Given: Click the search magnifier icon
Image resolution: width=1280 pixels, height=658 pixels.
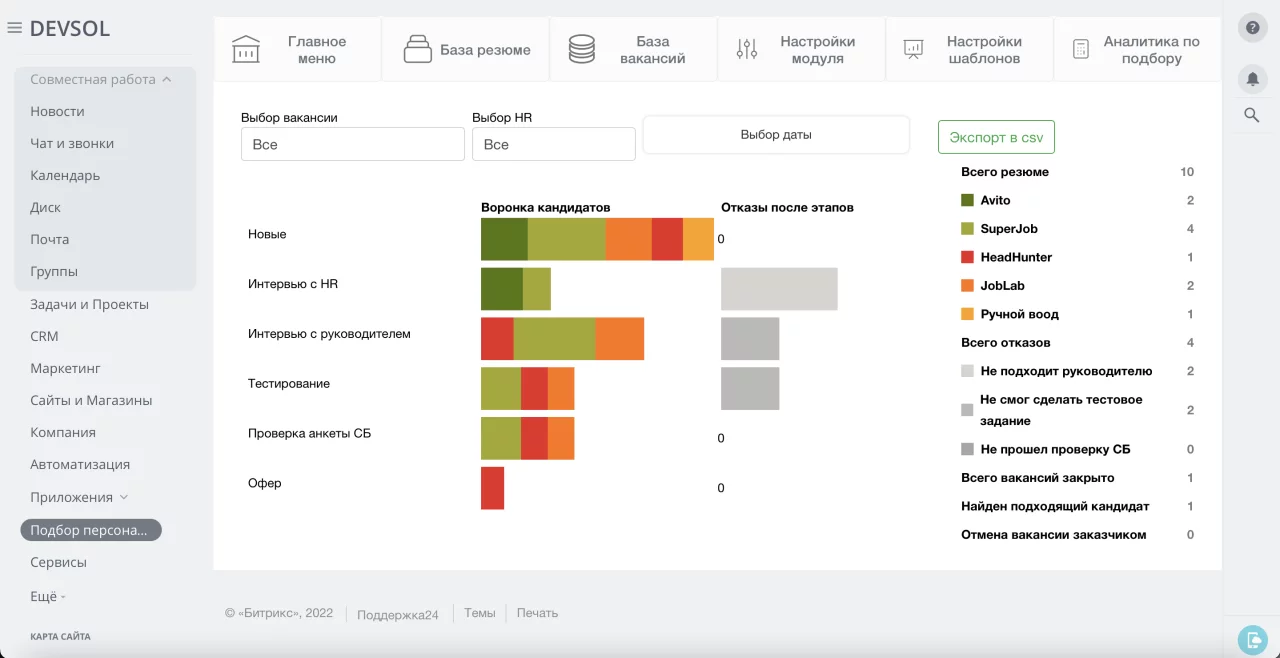Looking at the screenshot, I should pyautogui.click(x=1252, y=115).
